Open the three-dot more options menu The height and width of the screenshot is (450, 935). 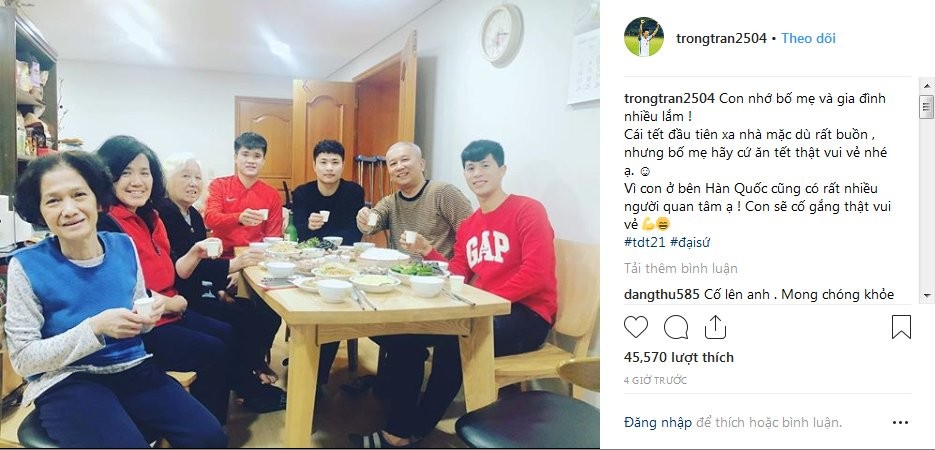click(900, 423)
